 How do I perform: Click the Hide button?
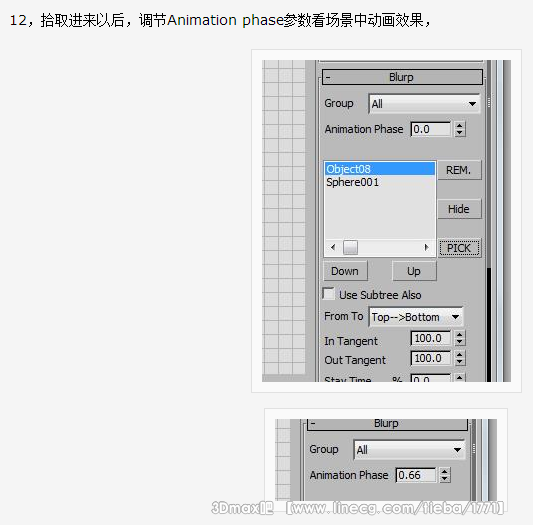coord(459,209)
